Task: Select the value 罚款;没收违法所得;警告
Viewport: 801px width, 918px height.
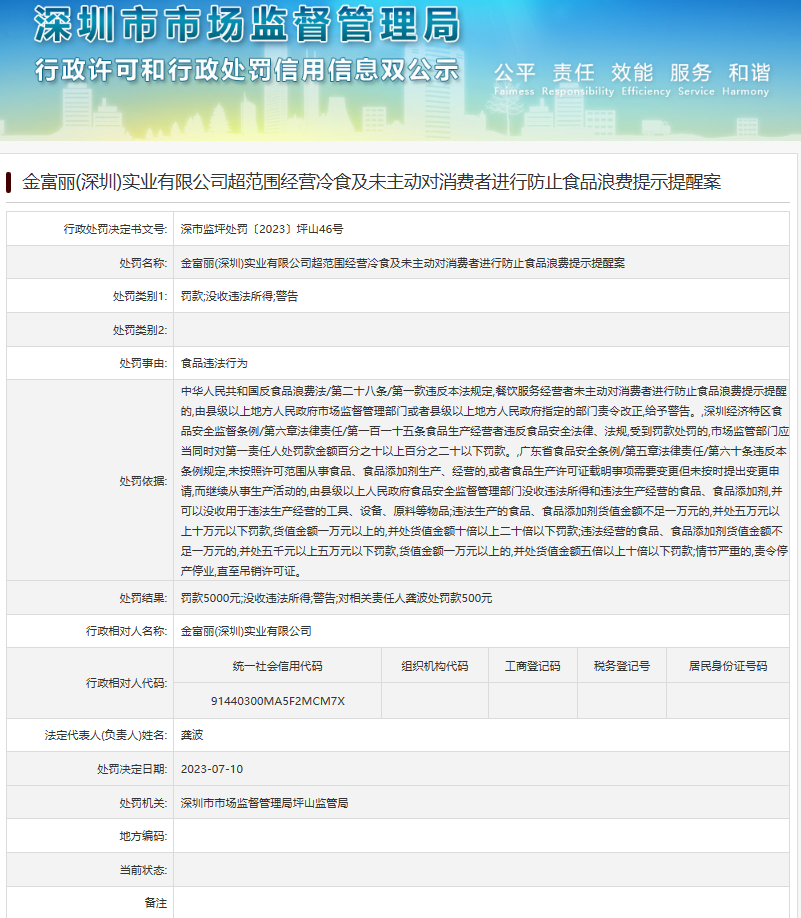Action: (239, 296)
